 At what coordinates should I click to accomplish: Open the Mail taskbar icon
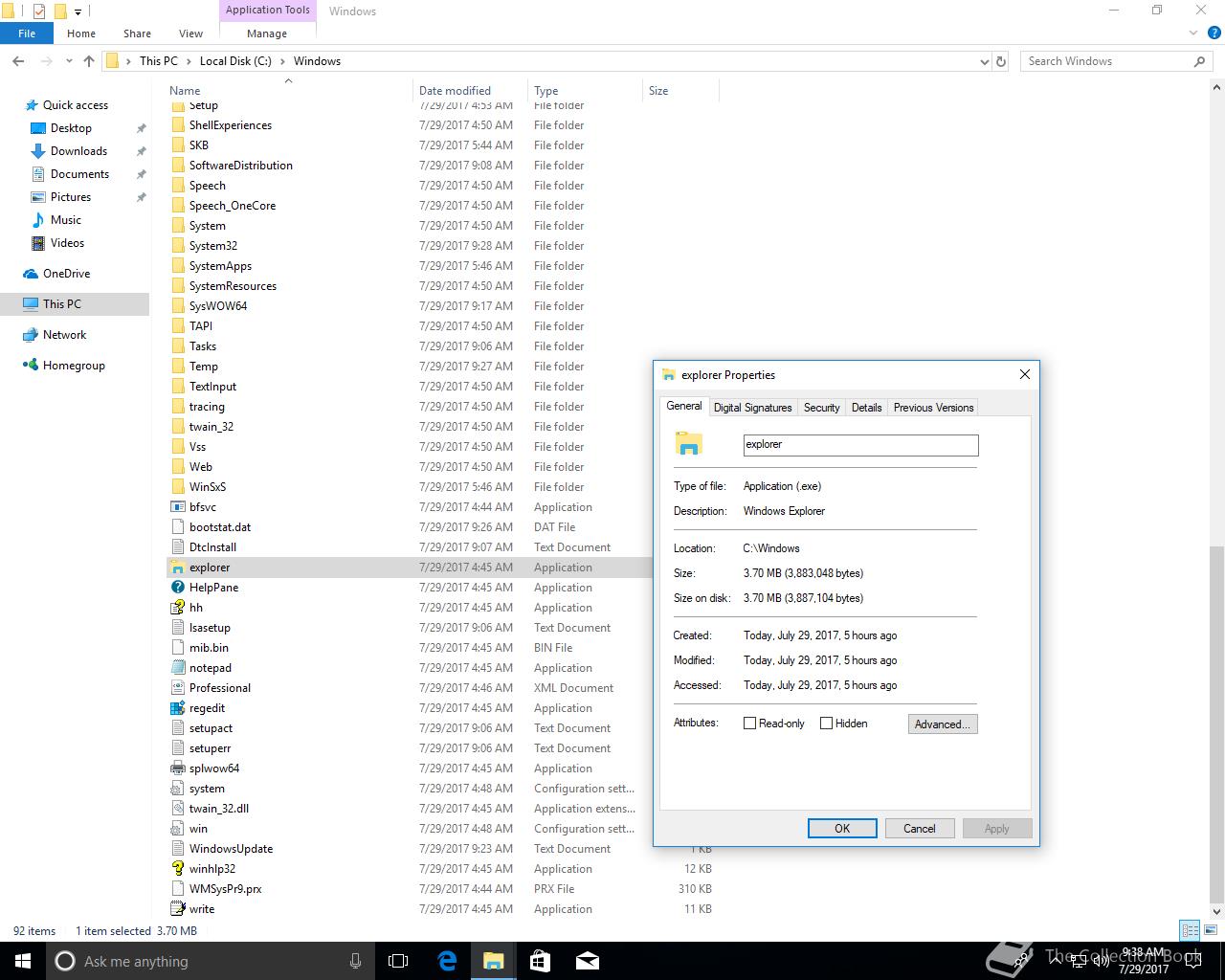[x=587, y=961]
